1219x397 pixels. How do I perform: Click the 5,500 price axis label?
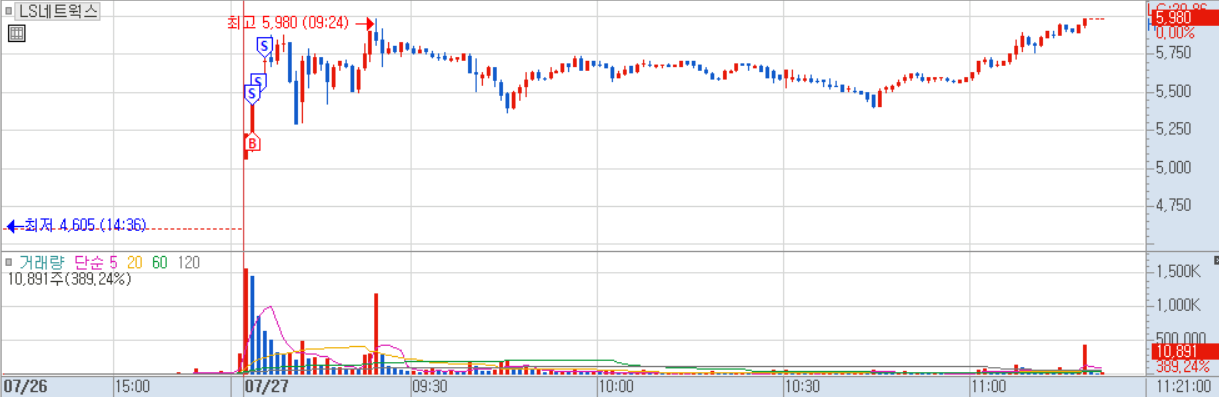[x=1172, y=91]
